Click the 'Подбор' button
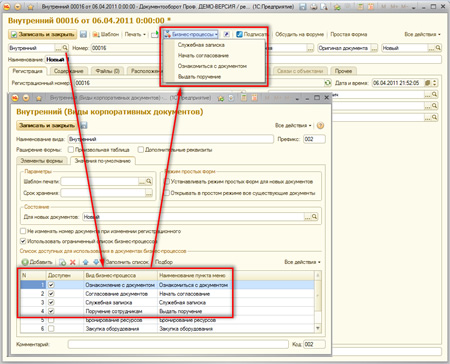The height and width of the screenshot is (364, 450). (x=164, y=262)
